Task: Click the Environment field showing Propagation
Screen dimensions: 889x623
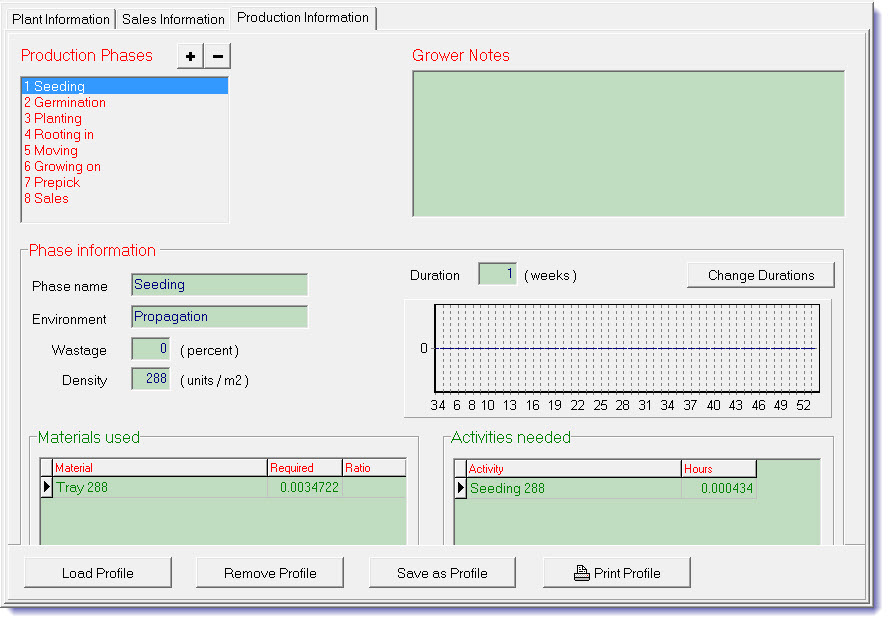Action: pyautogui.click(x=219, y=317)
